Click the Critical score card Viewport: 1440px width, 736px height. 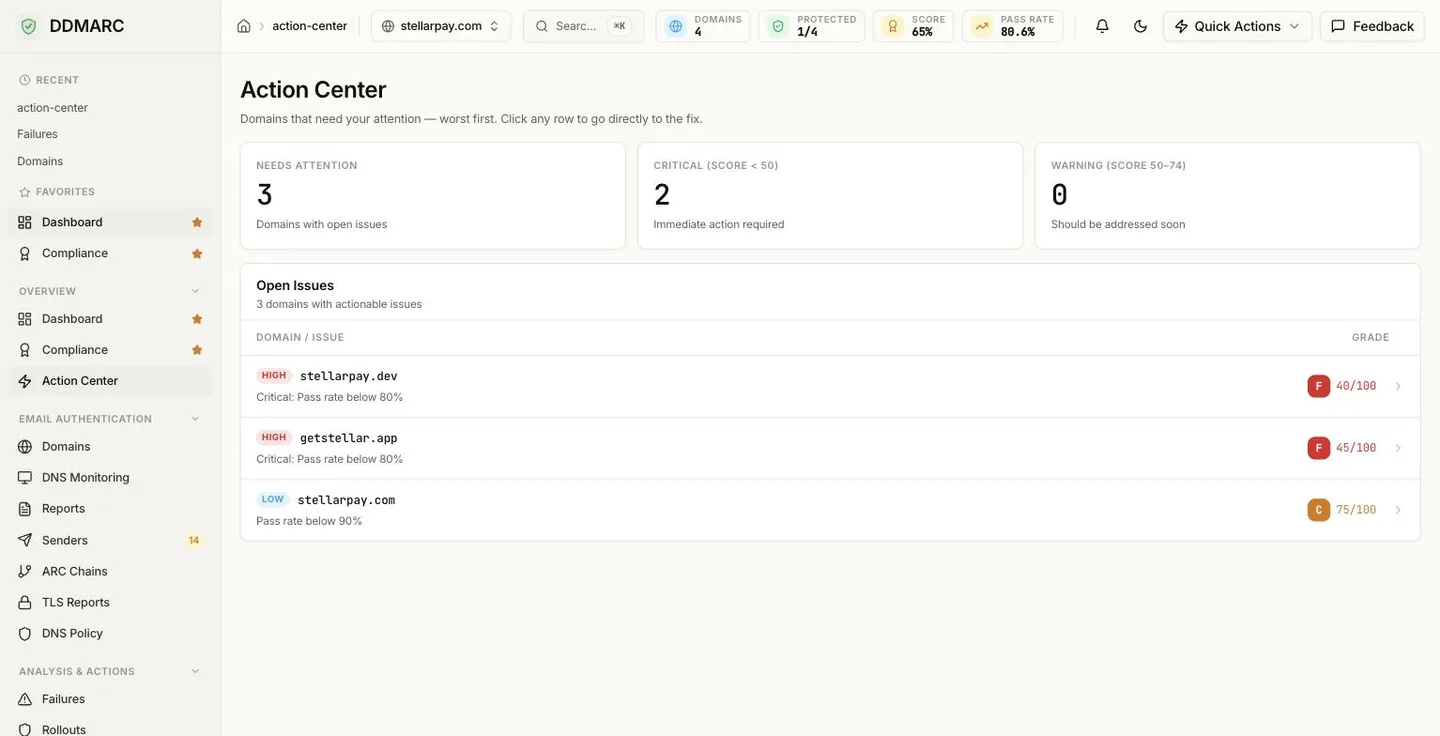click(x=830, y=196)
